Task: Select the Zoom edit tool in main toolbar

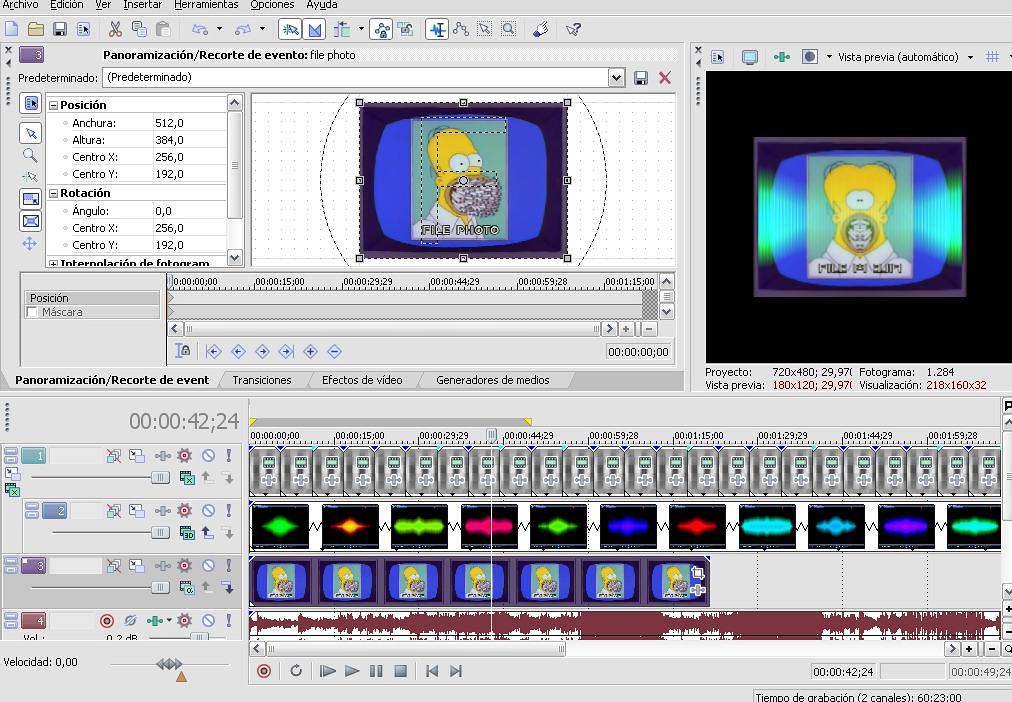Action: click(x=509, y=29)
